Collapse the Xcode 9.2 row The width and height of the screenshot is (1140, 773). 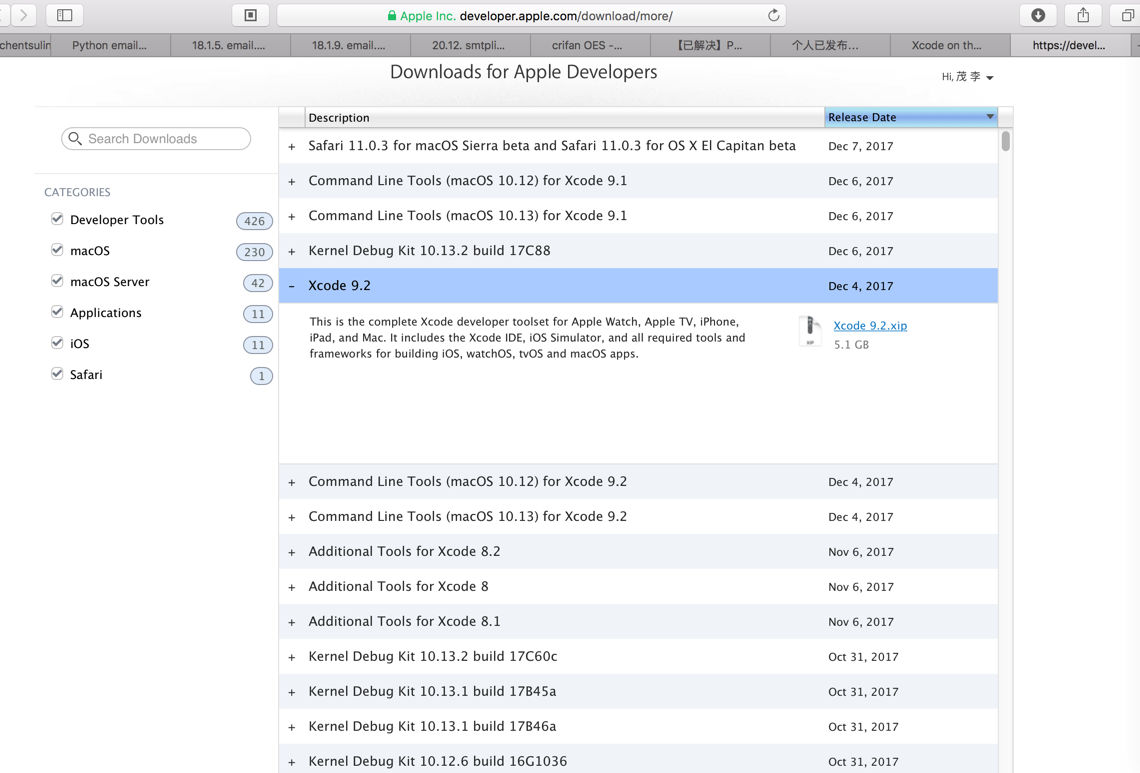[292, 287]
